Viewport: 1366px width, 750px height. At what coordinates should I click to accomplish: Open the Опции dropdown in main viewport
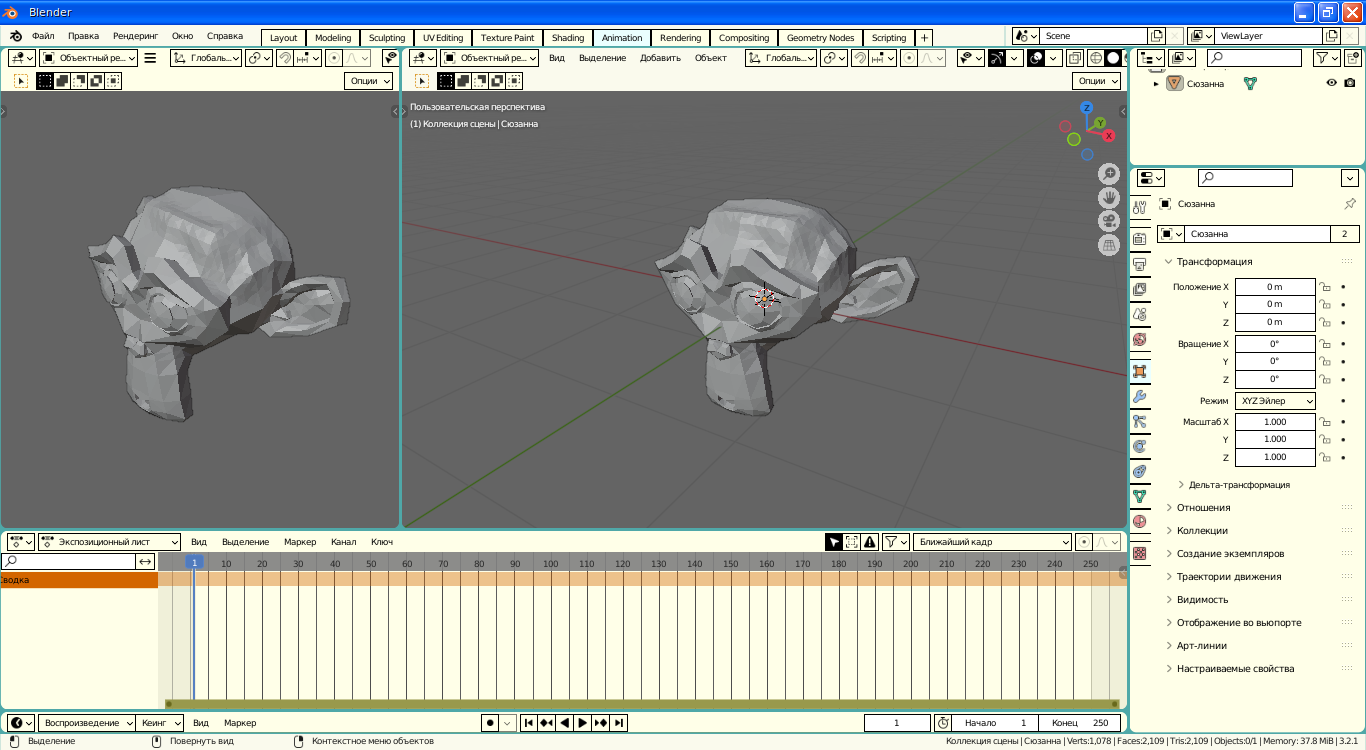[1097, 81]
